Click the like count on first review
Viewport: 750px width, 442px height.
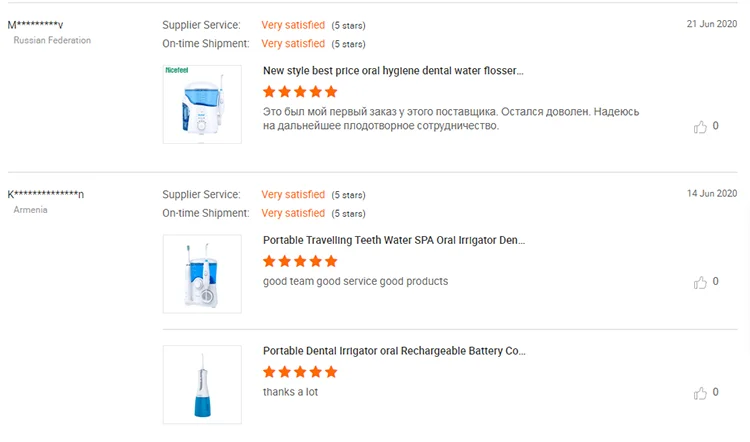(x=715, y=127)
